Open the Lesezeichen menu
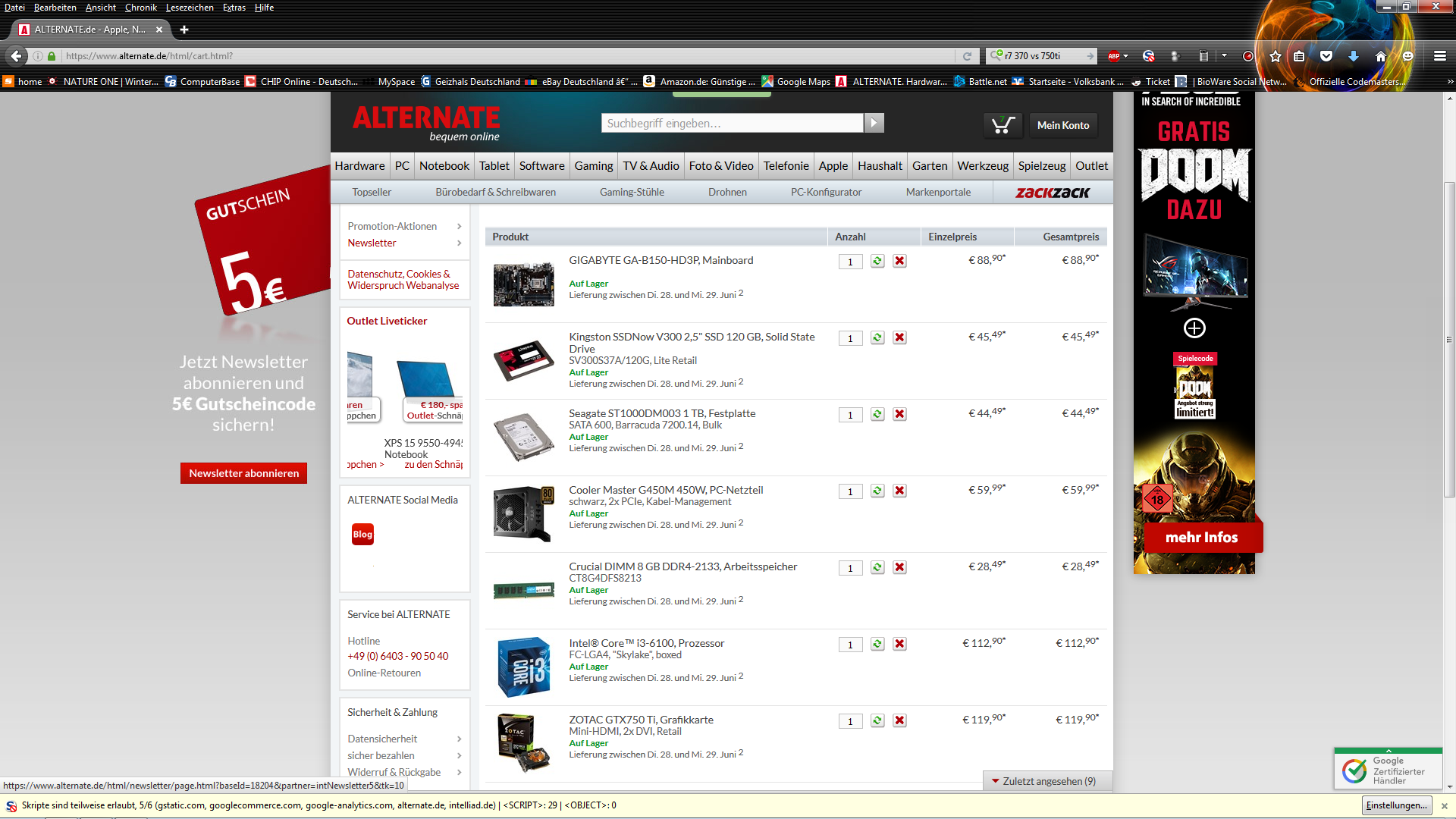Screen dimensions: 1456x819 coord(190,8)
